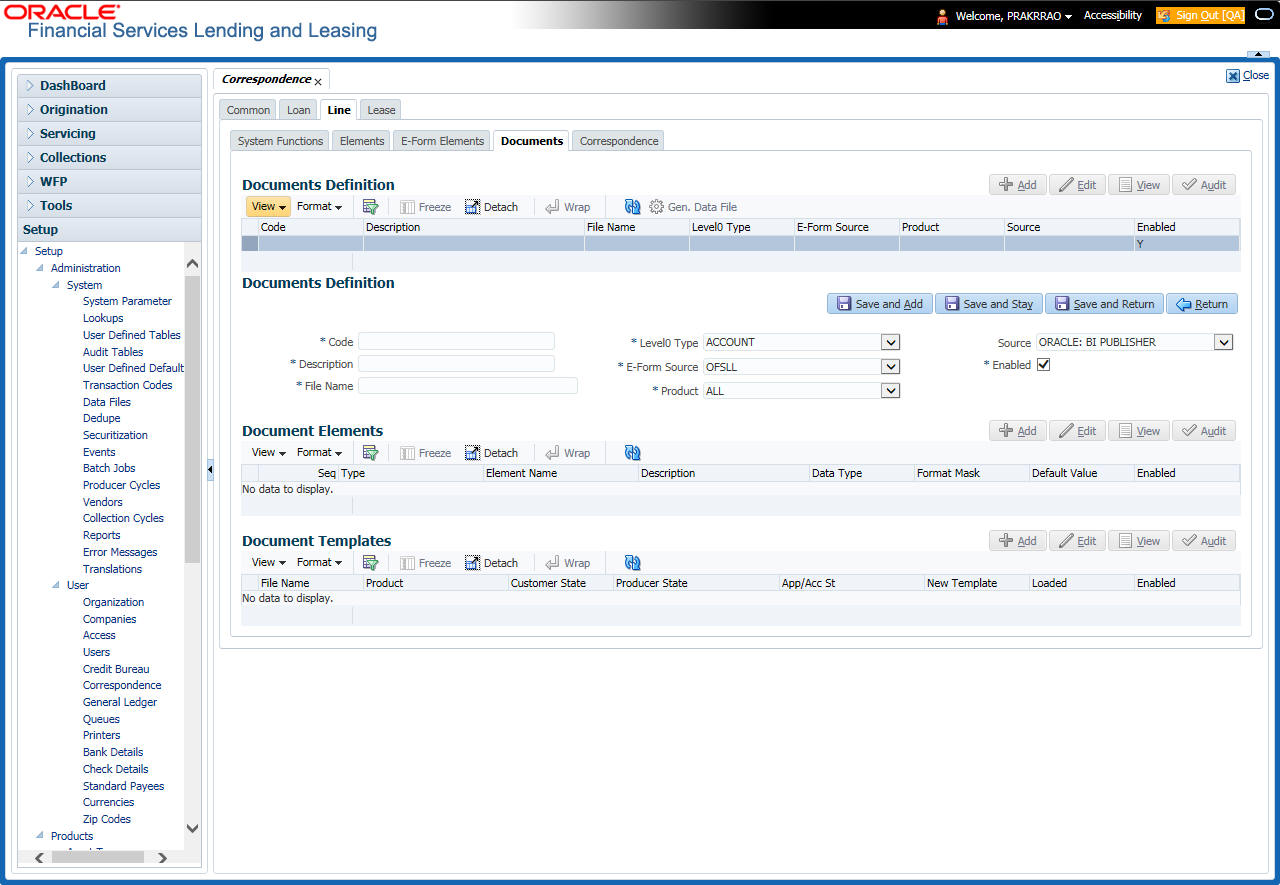Click the Oracle O icon at top right
This screenshot has width=1280, height=885.
[x=1263, y=15]
